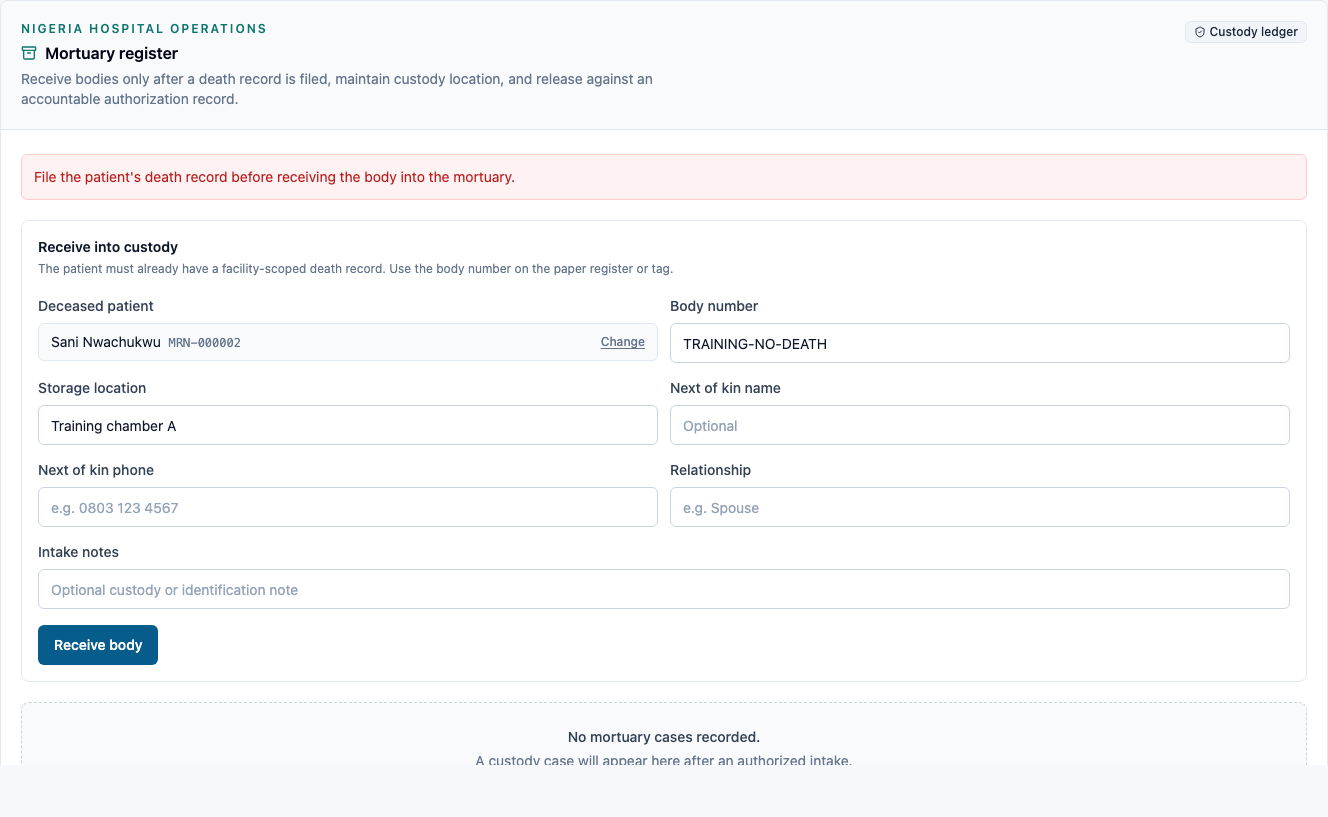1328x817 pixels.
Task: Click the archive box icon beside Mortuary register
Action: click(x=29, y=53)
